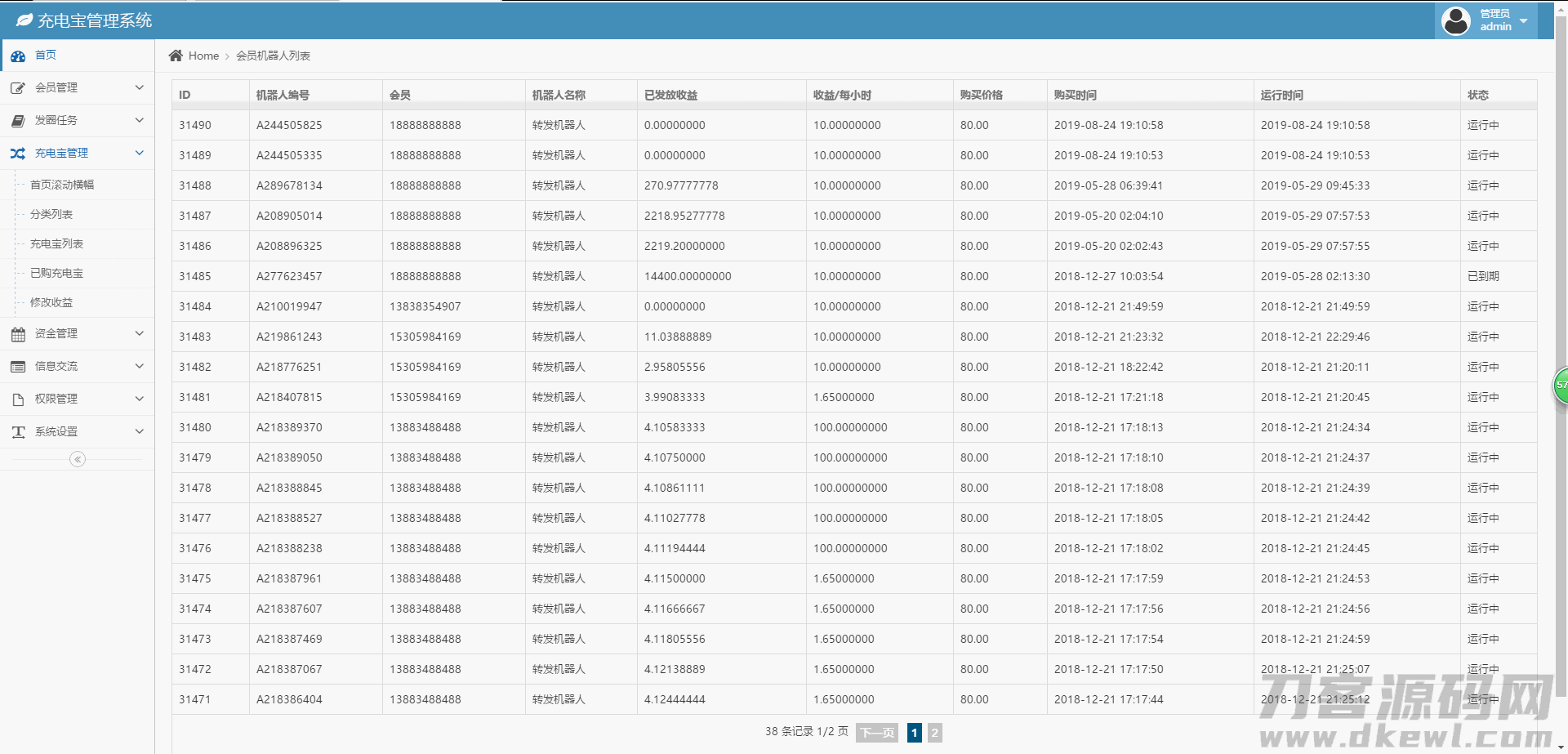Expand the 会员管理 menu chevron

(139, 87)
